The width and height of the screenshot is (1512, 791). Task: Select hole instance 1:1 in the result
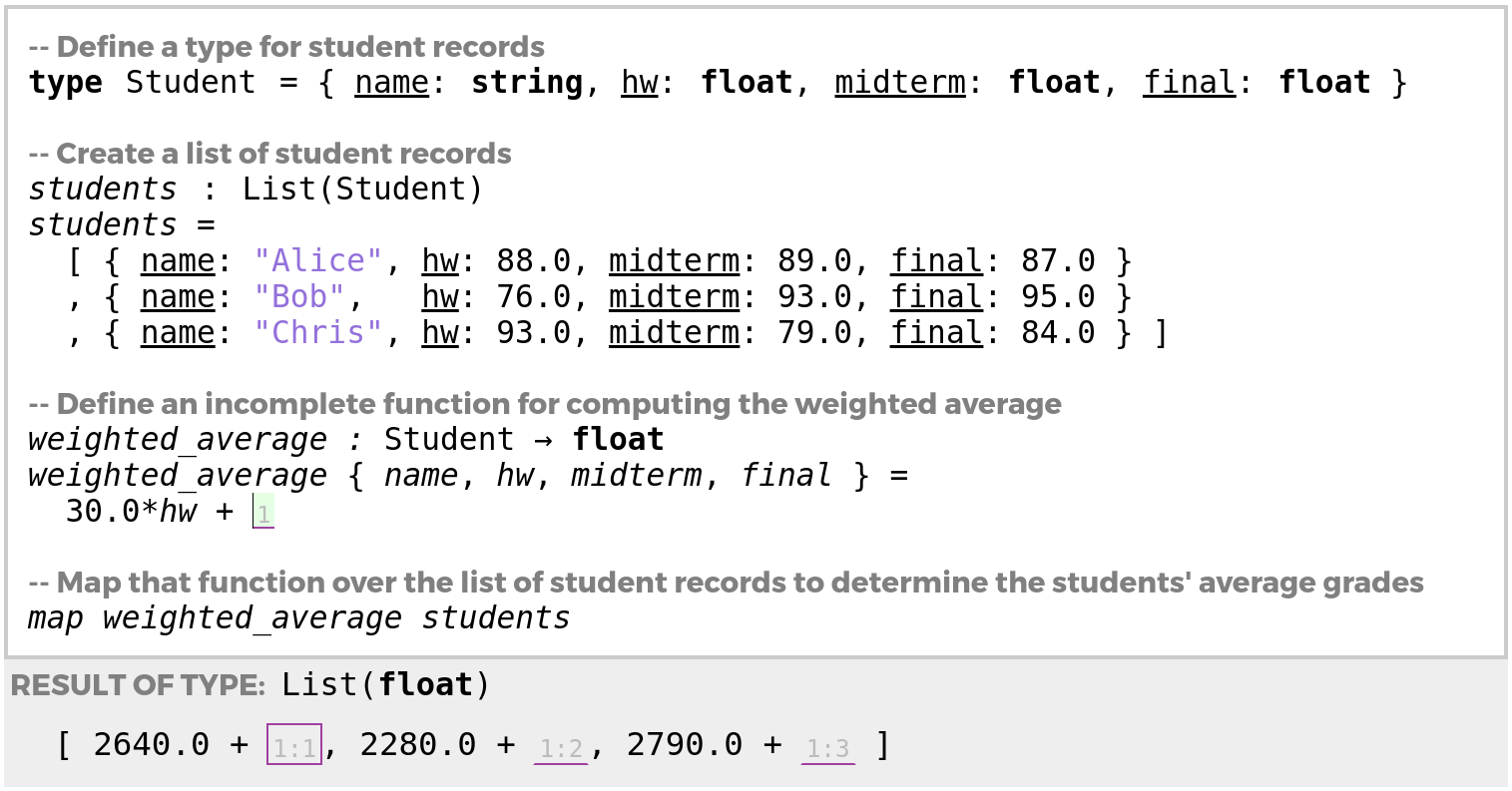[x=294, y=746]
